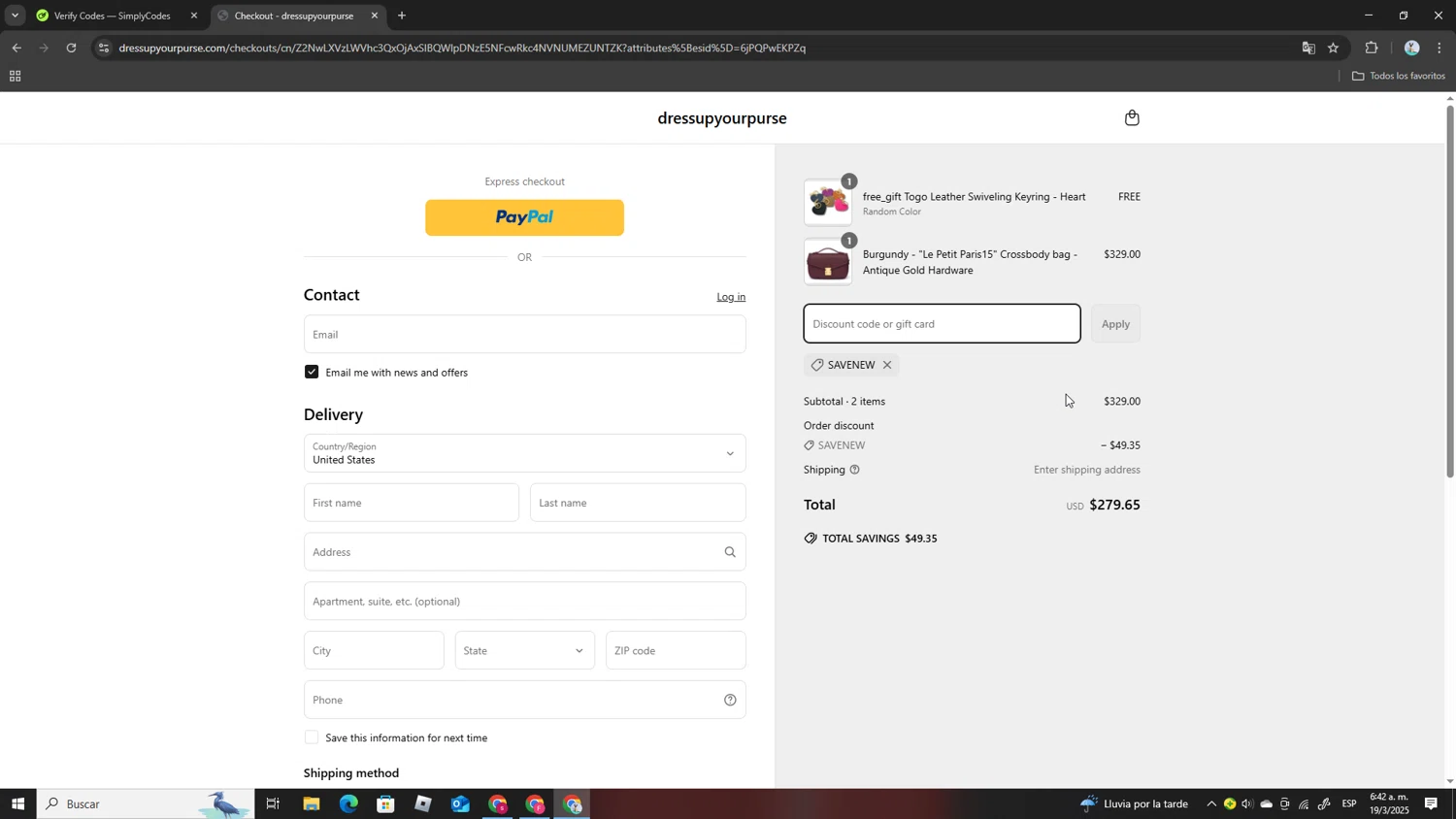Click the shipping info help icon
The image size is (1456, 819).
tap(854, 470)
